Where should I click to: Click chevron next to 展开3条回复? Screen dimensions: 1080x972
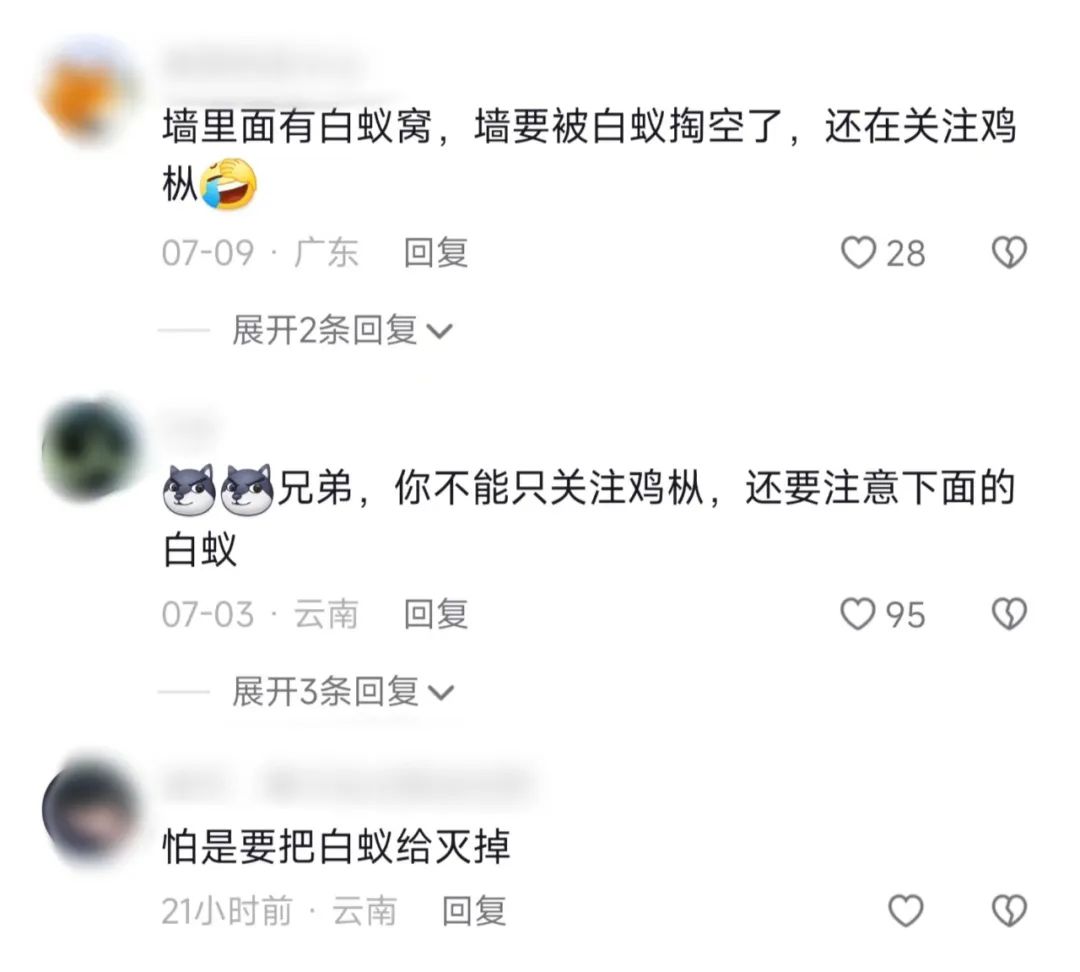pos(441,693)
